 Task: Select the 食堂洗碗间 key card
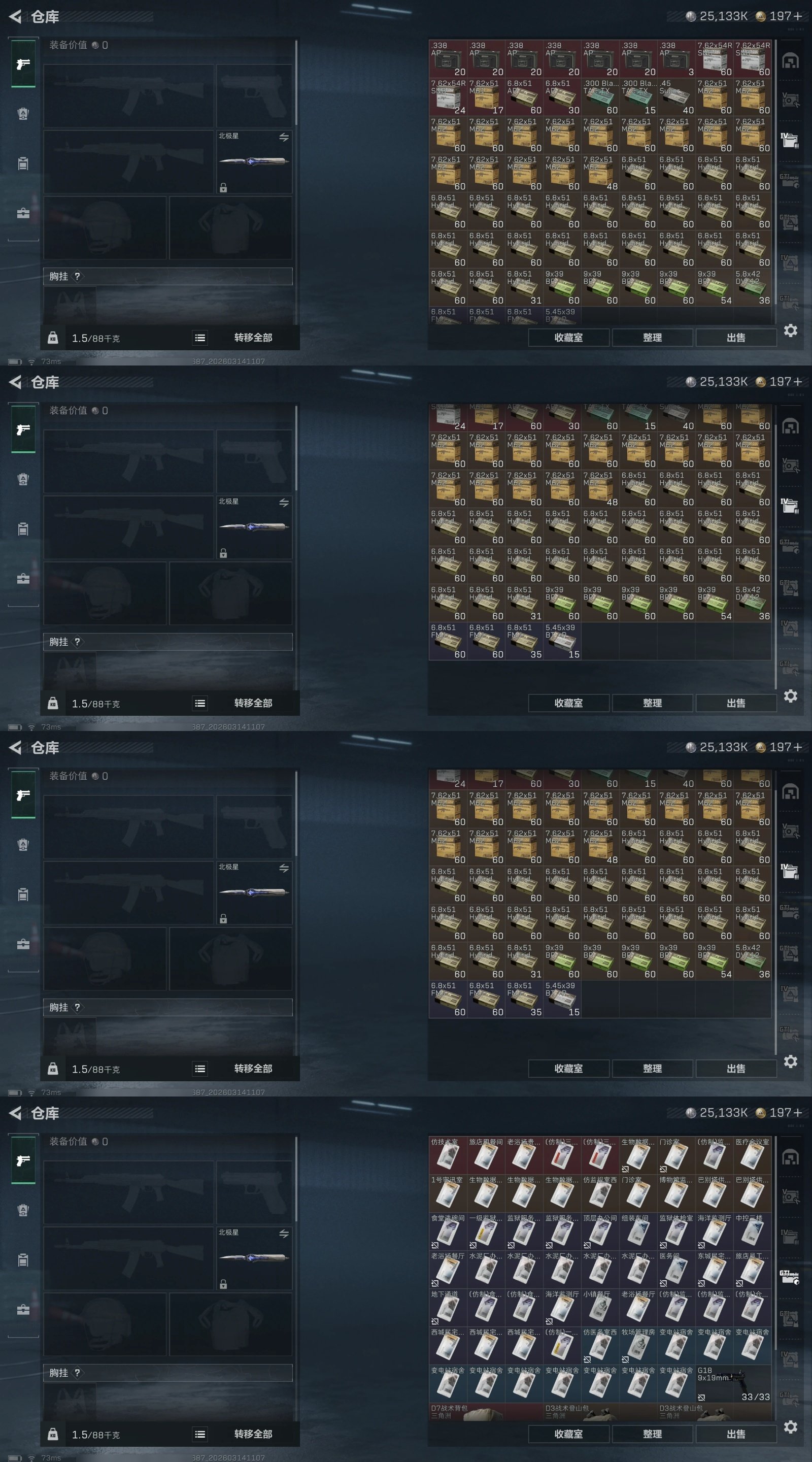(x=448, y=1232)
